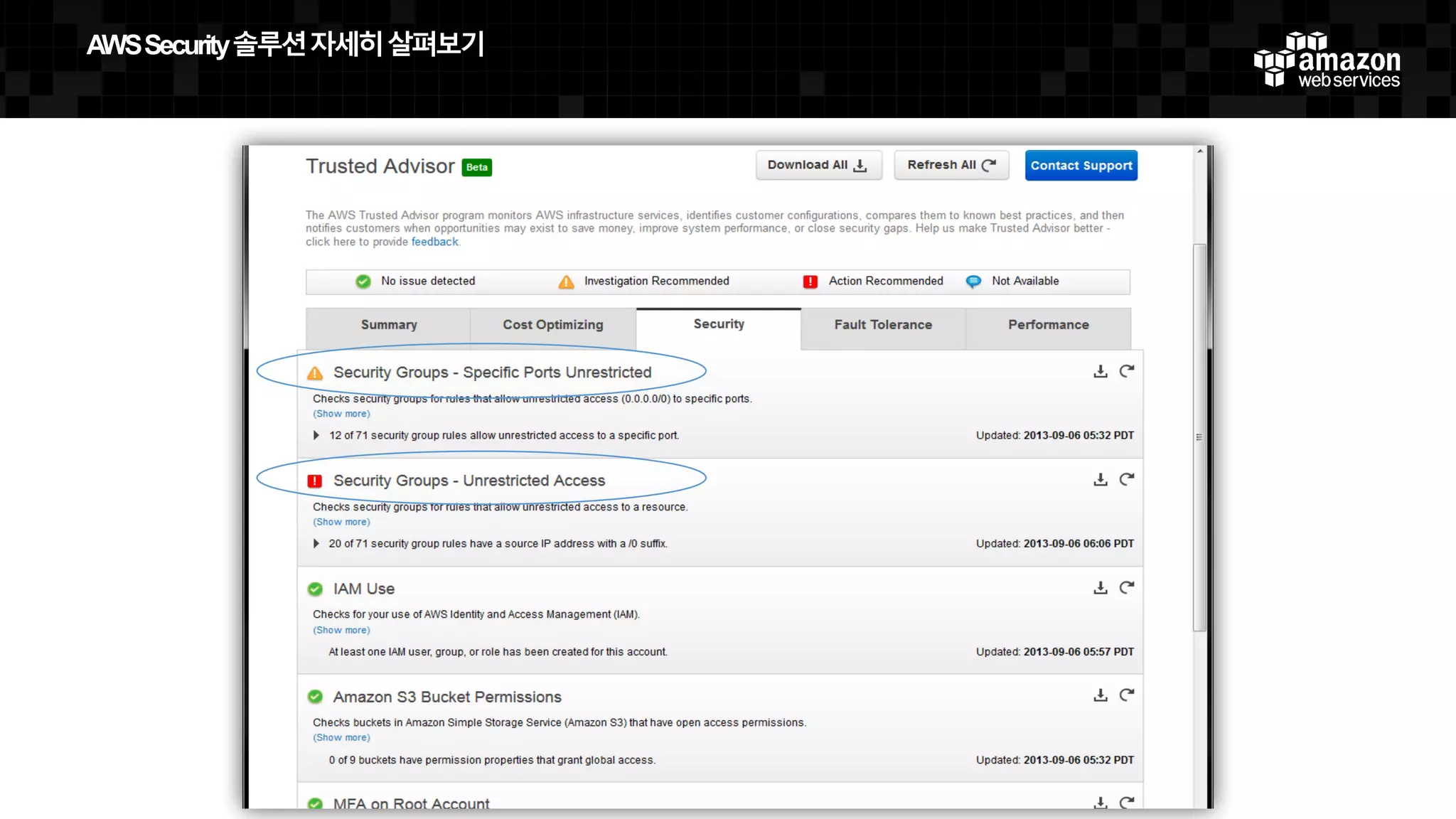Refresh the Specific Ports Unrestricted check
Screen dimensions: 1456x819
coord(1127,371)
